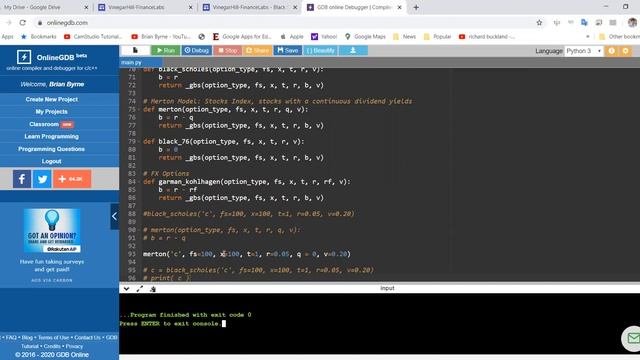Open the CamStudio Tutorial bookmark
The image size is (640, 360).
coord(93,37)
